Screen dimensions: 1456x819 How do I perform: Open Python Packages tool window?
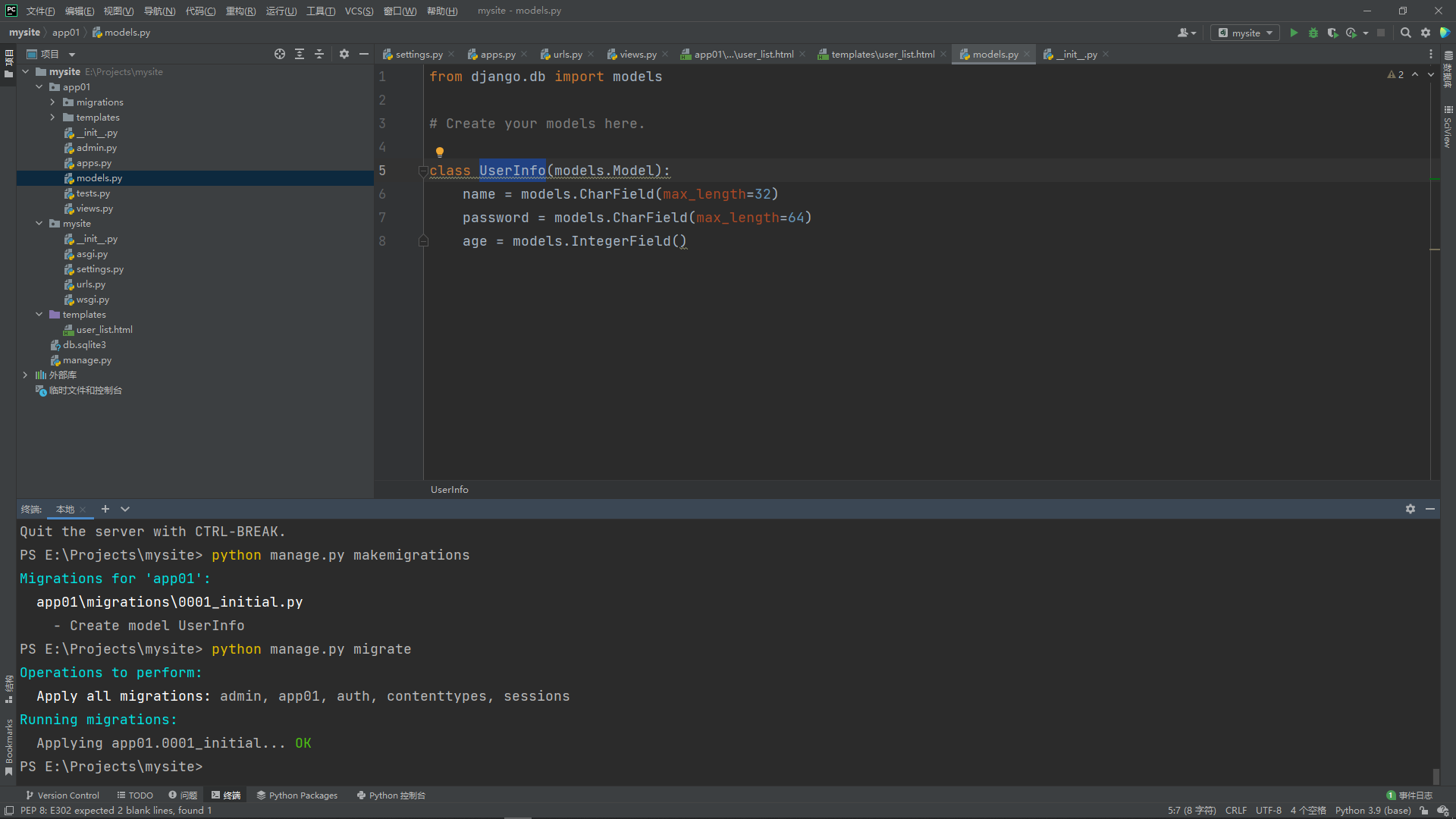click(297, 795)
